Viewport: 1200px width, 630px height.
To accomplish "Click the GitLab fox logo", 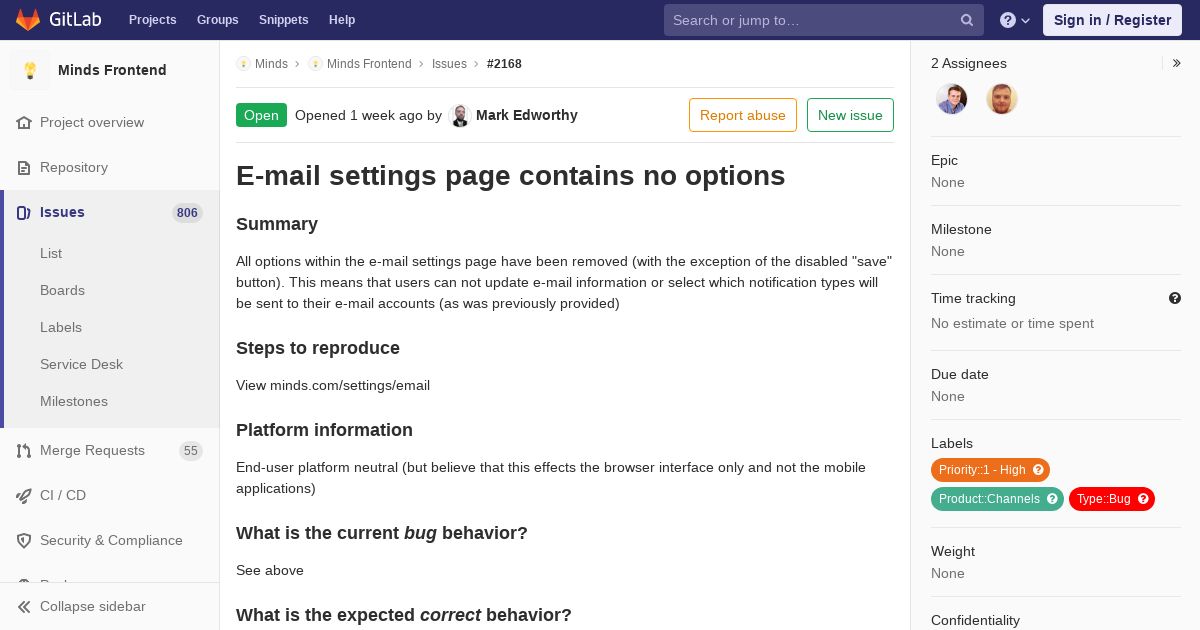I will point(28,19).
